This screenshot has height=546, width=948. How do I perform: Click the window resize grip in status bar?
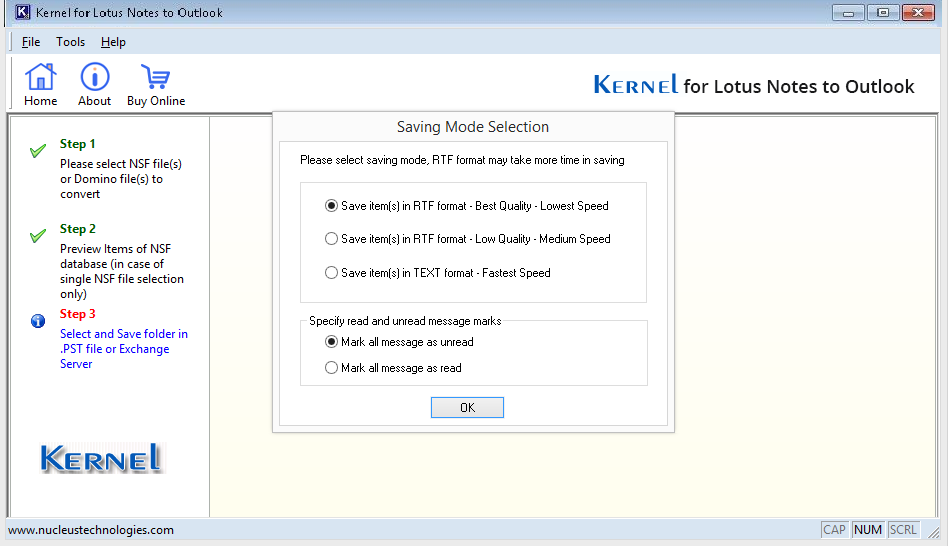tap(934, 531)
